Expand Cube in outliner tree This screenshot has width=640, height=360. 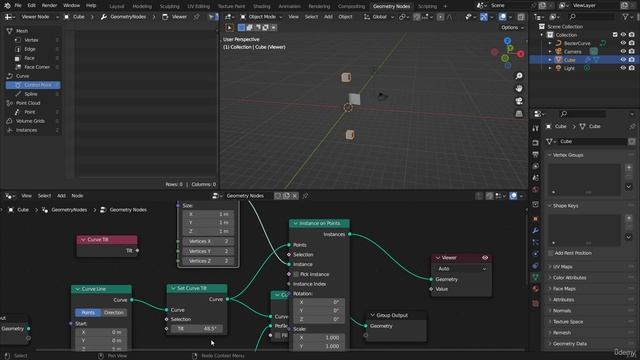[x=550, y=60]
